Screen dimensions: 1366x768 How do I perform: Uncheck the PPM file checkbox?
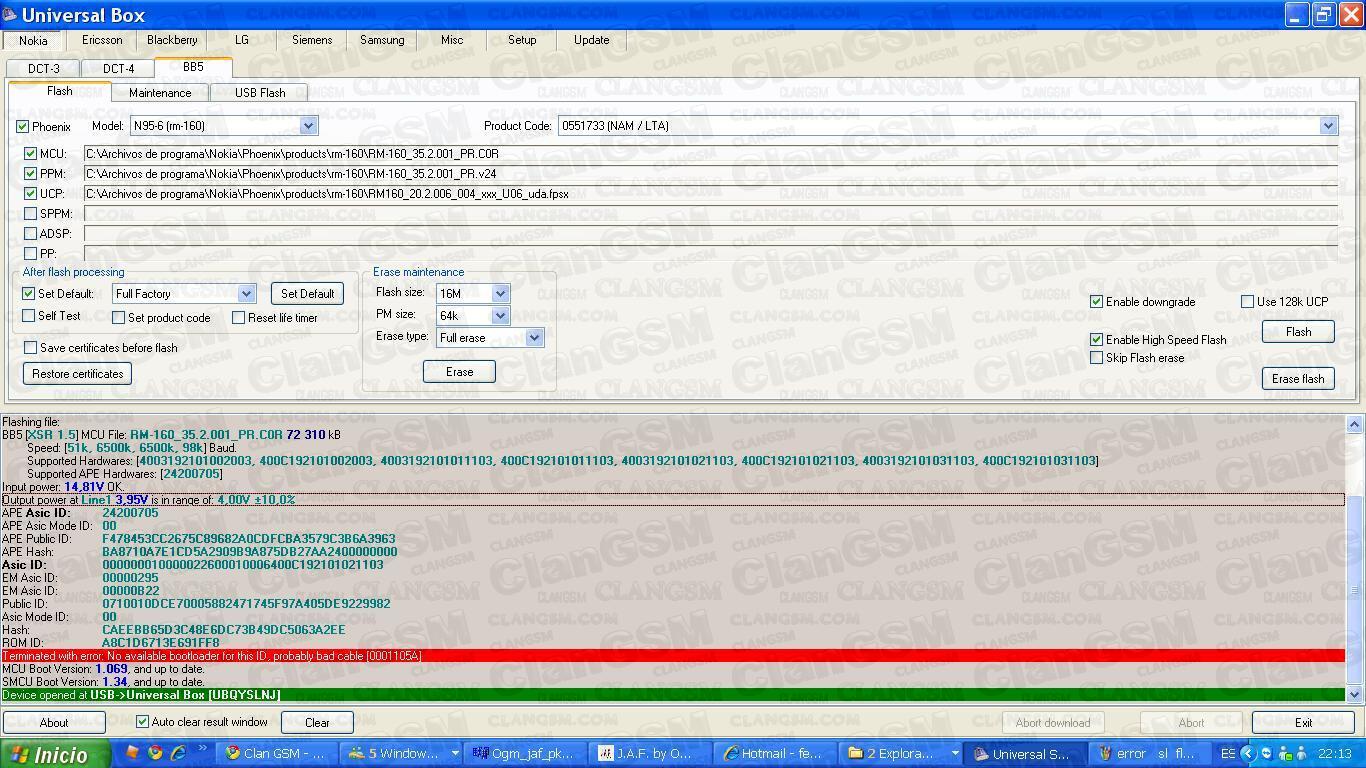click(31, 174)
